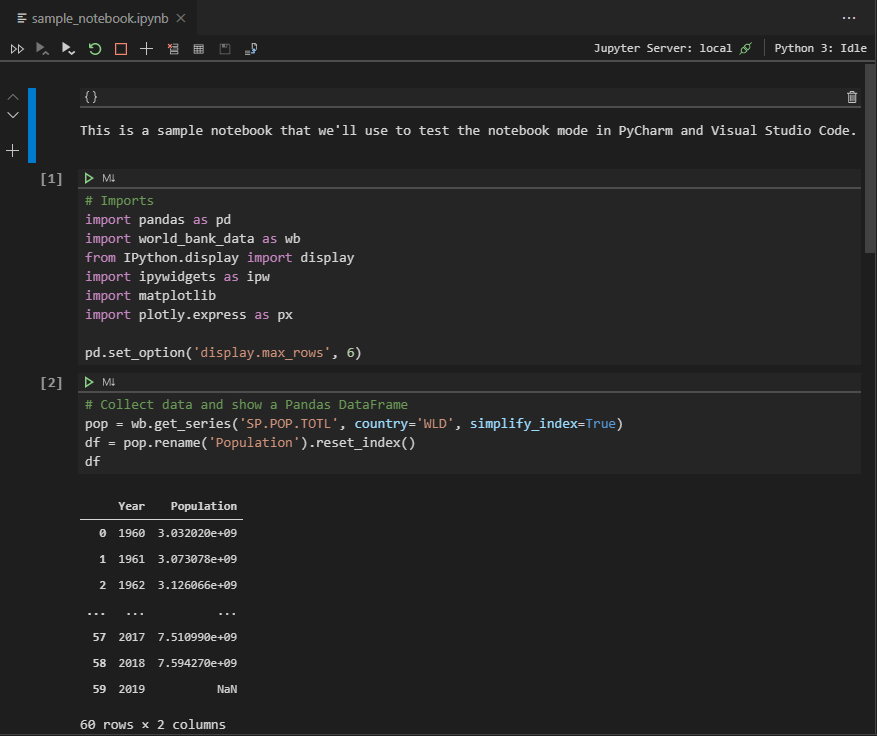Image resolution: width=877 pixels, height=736 pixels.
Task: Delete the markdown cell with trash icon
Action: (852, 97)
